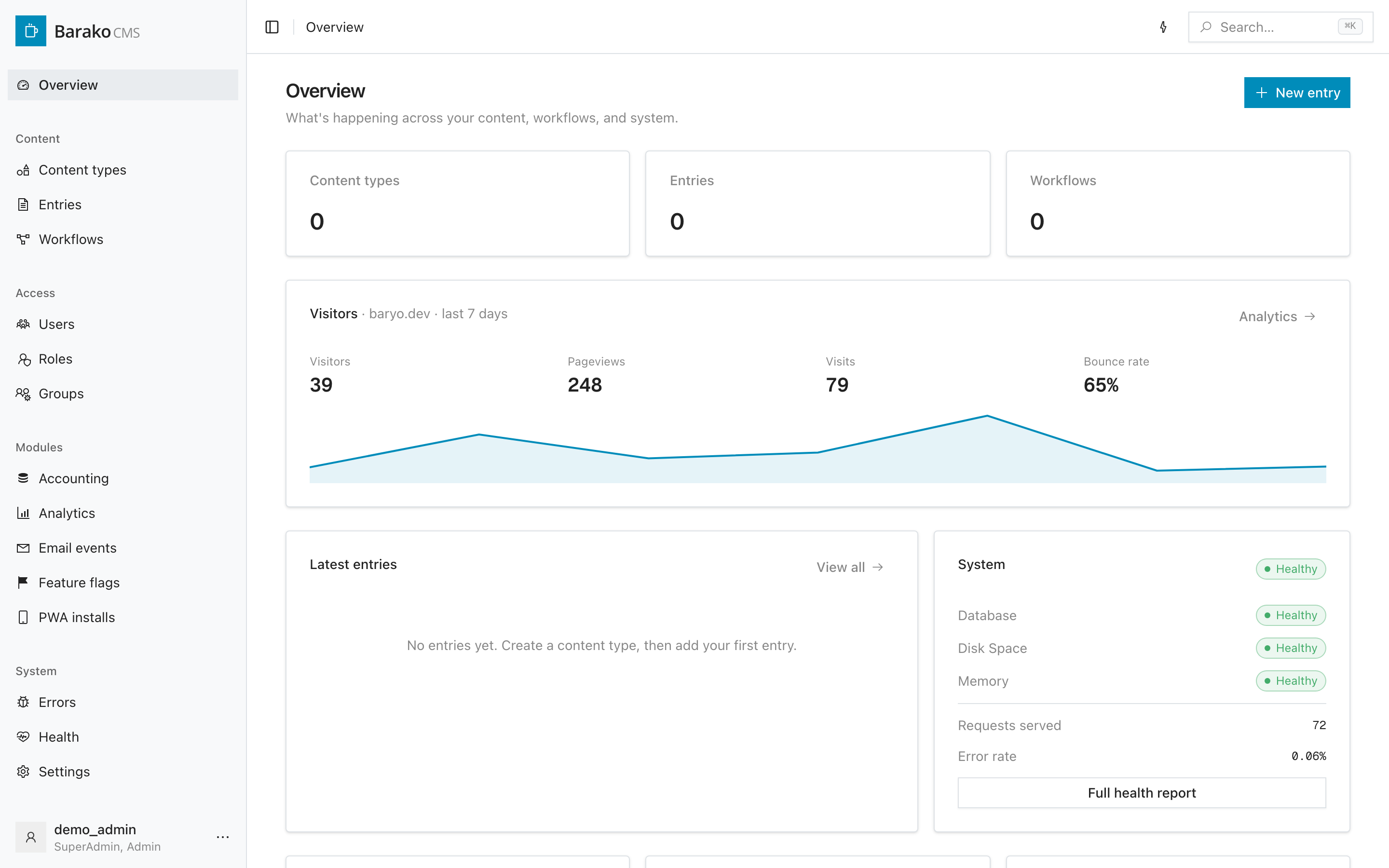The width and height of the screenshot is (1389, 868).
Task: Click the Health heartbeat icon
Action: click(x=23, y=736)
